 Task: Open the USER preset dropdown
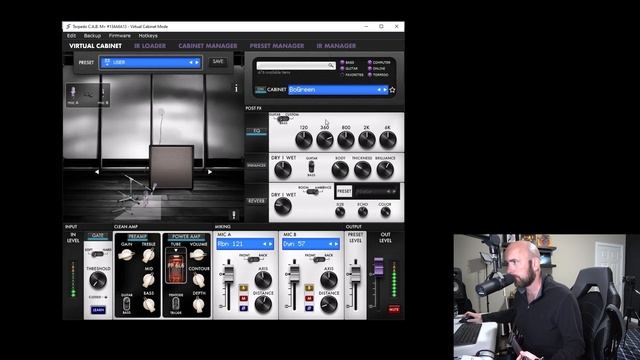[x=151, y=62]
